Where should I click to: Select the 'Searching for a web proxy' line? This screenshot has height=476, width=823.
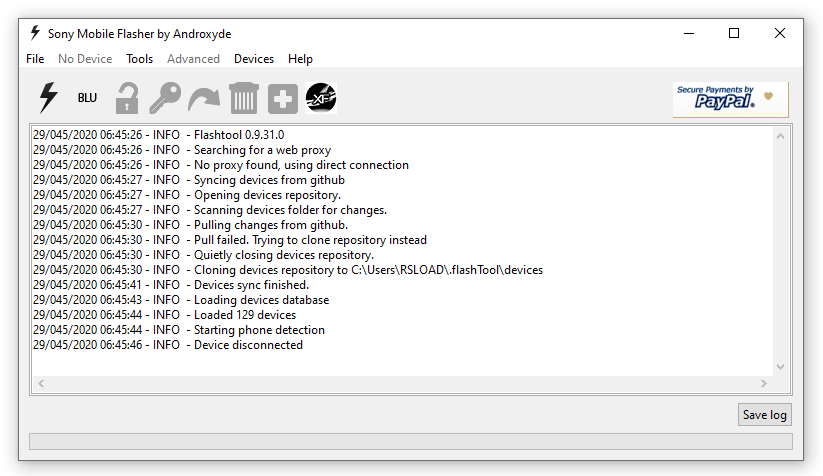point(182,150)
